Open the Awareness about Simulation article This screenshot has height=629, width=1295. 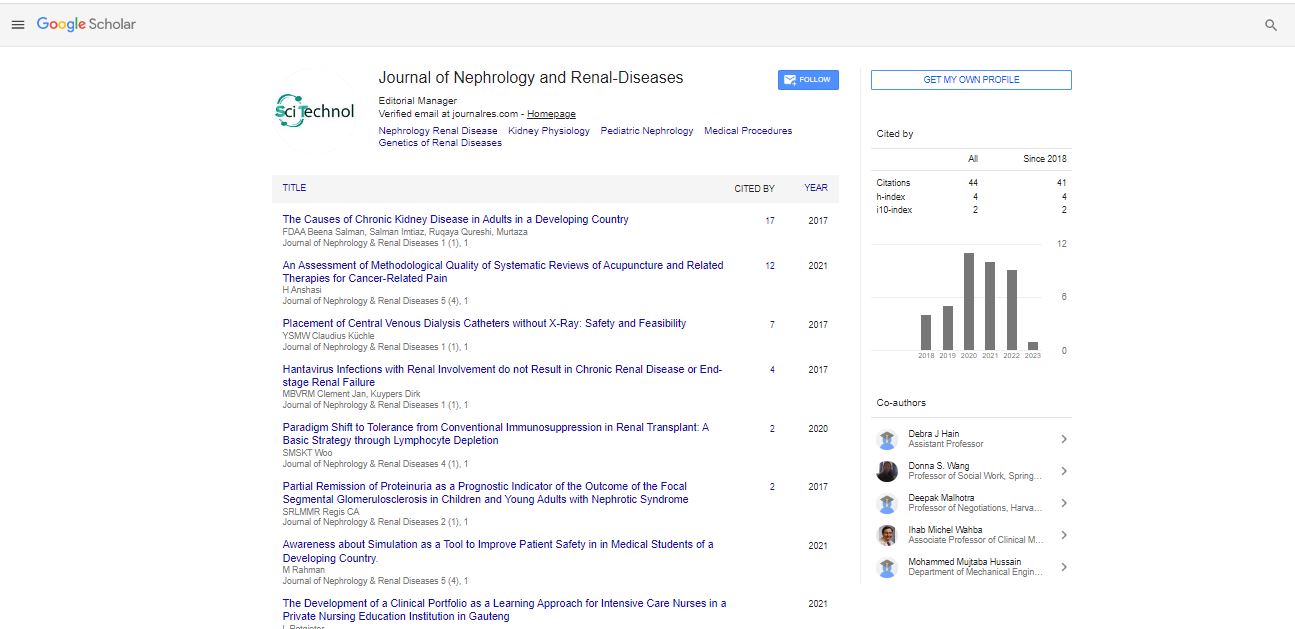pos(498,552)
